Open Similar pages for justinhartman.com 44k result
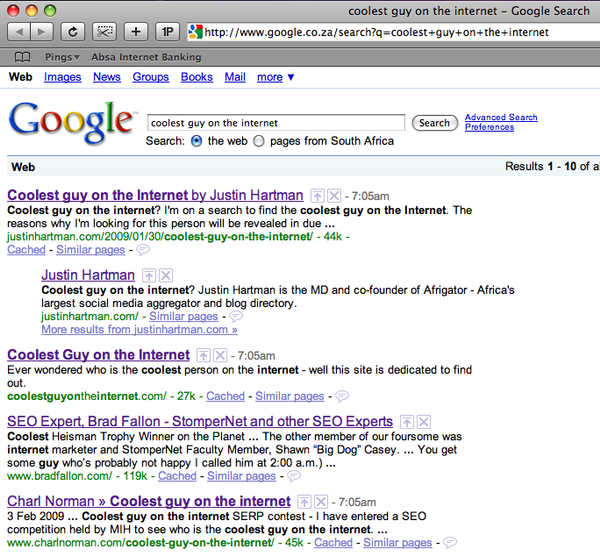The height and width of the screenshot is (556, 600). 91,250
